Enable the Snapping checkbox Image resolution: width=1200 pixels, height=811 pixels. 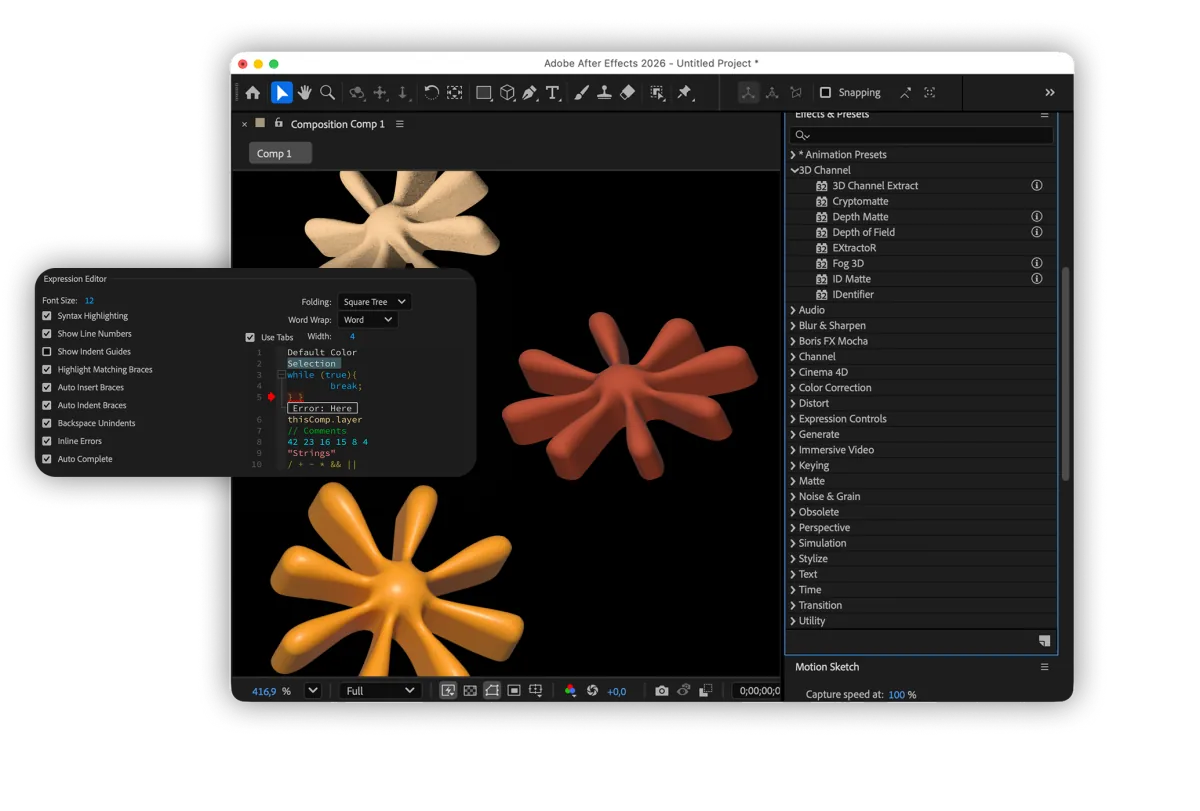pyautogui.click(x=825, y=93)
